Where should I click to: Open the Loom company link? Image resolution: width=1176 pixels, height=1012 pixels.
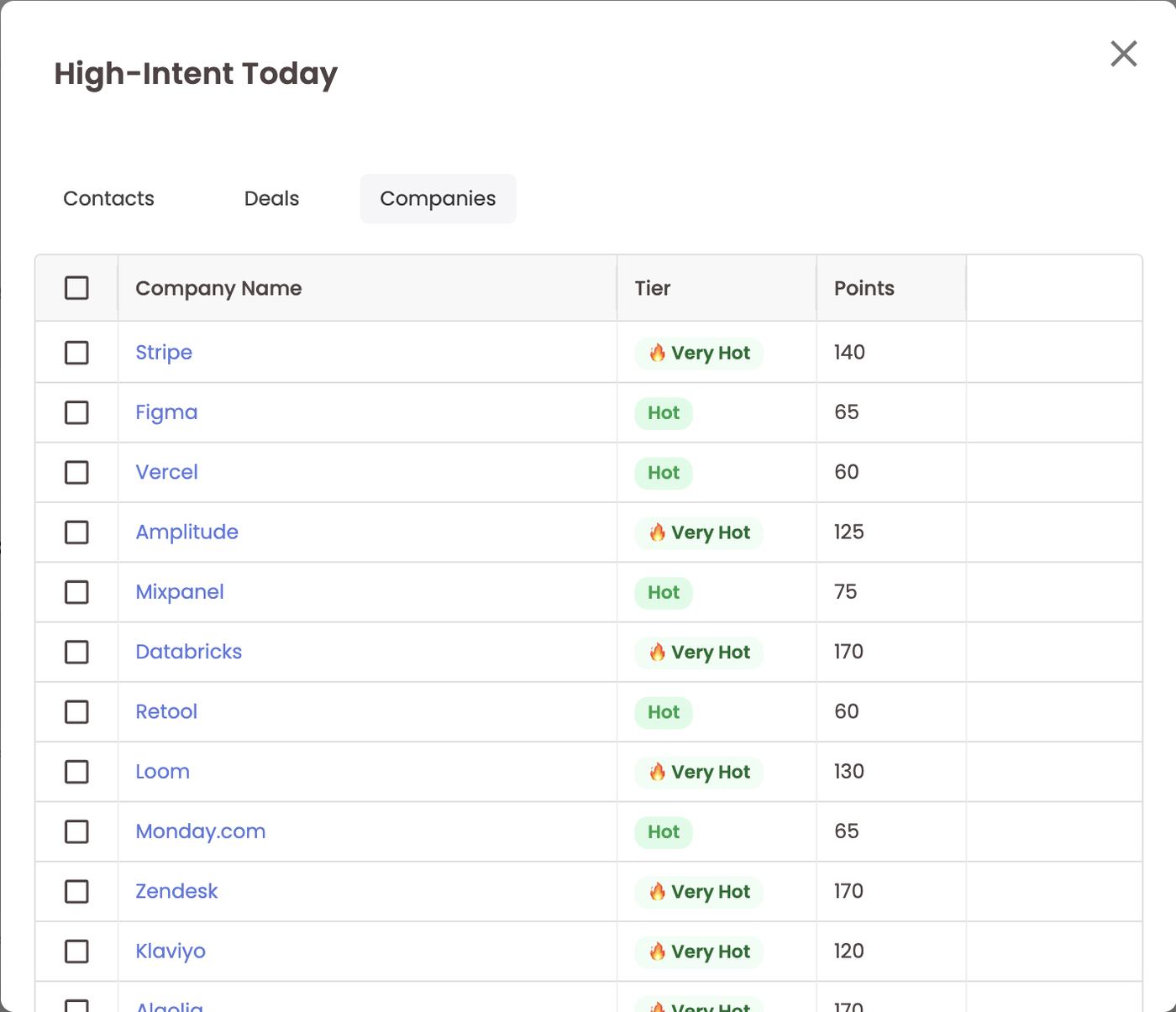tap(162, 772)
